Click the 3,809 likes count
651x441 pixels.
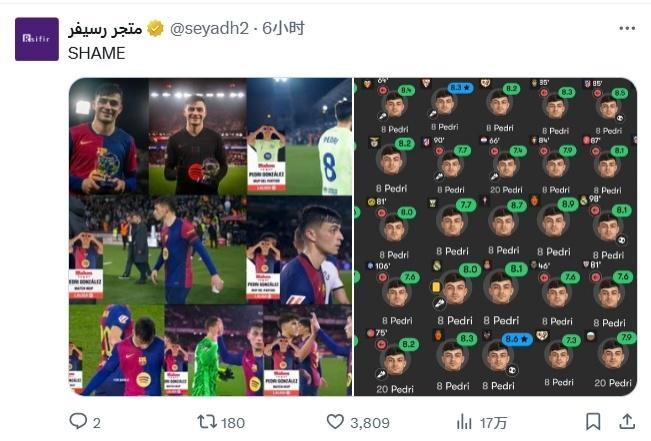pos(370,423)
